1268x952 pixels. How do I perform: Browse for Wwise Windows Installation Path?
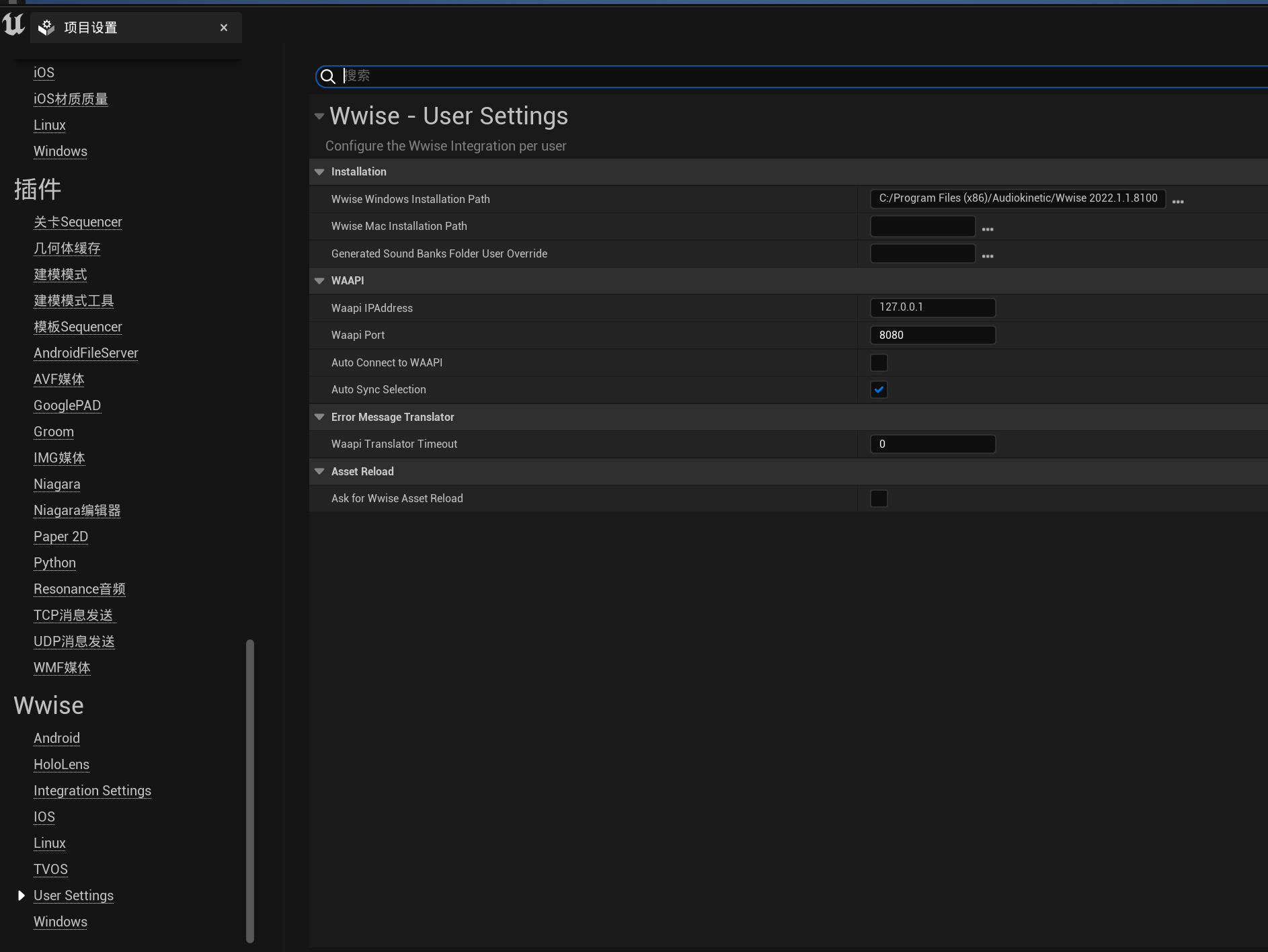pyautogui.click(x=1178, y=201)
